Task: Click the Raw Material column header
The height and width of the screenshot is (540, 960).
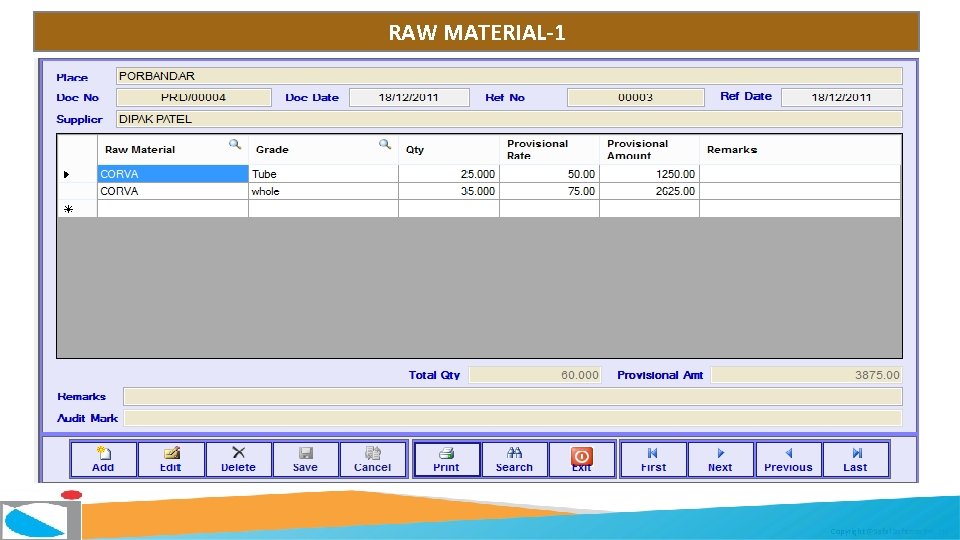Action: point(173,149)
